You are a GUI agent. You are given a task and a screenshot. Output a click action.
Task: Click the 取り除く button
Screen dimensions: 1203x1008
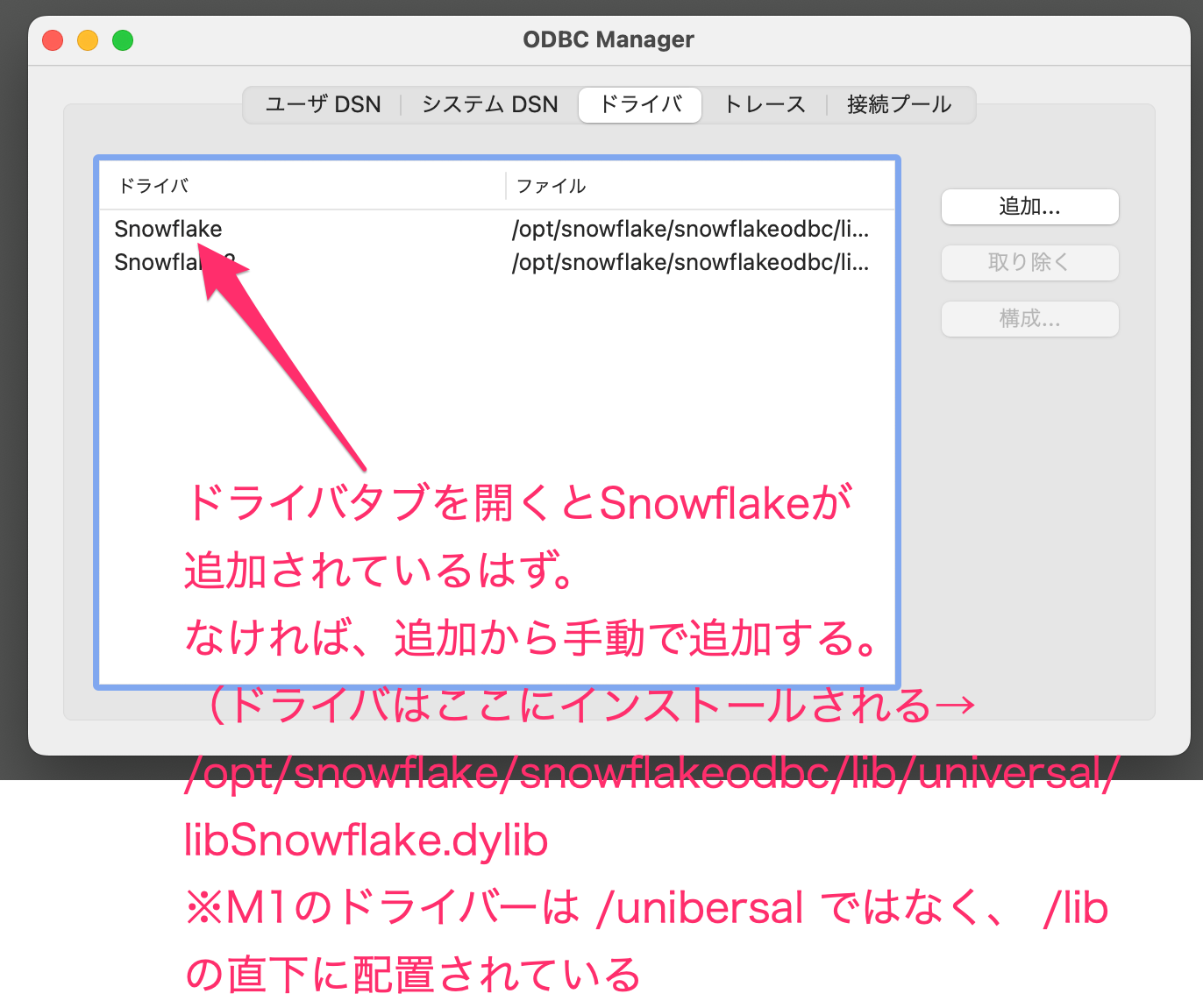coord(1029,262)
